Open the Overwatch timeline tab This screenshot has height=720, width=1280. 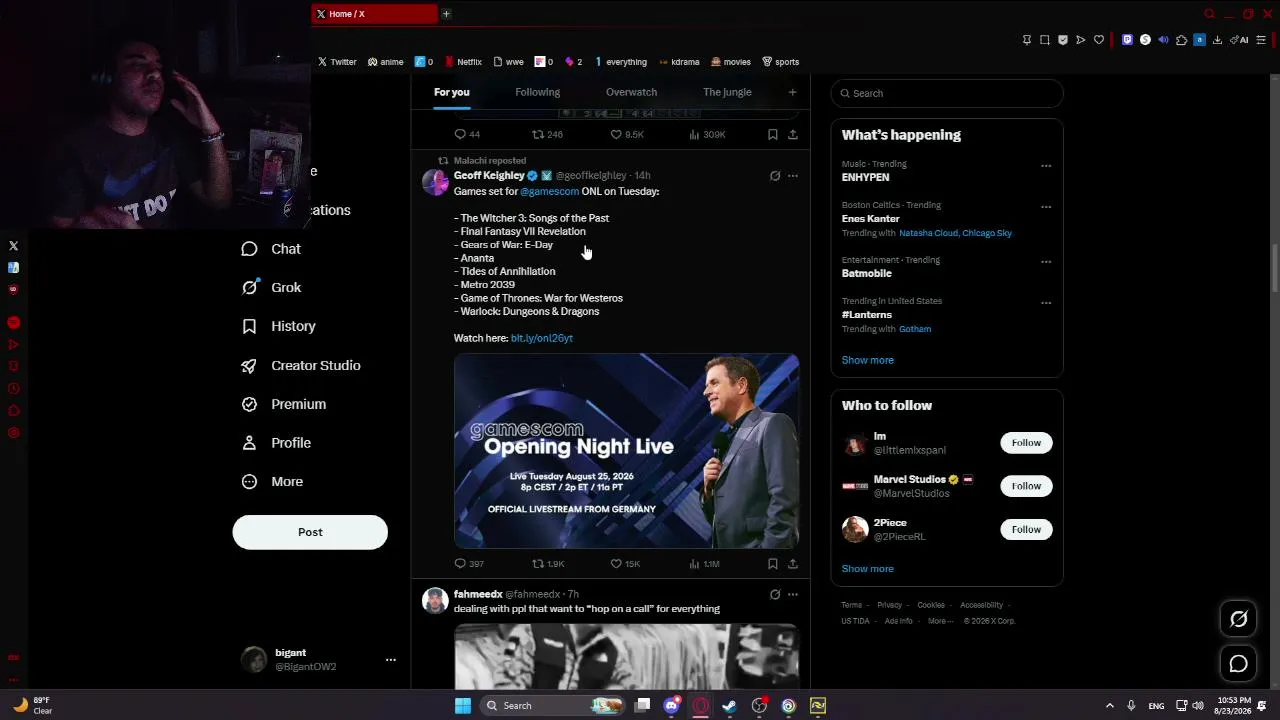pos(631,92)
